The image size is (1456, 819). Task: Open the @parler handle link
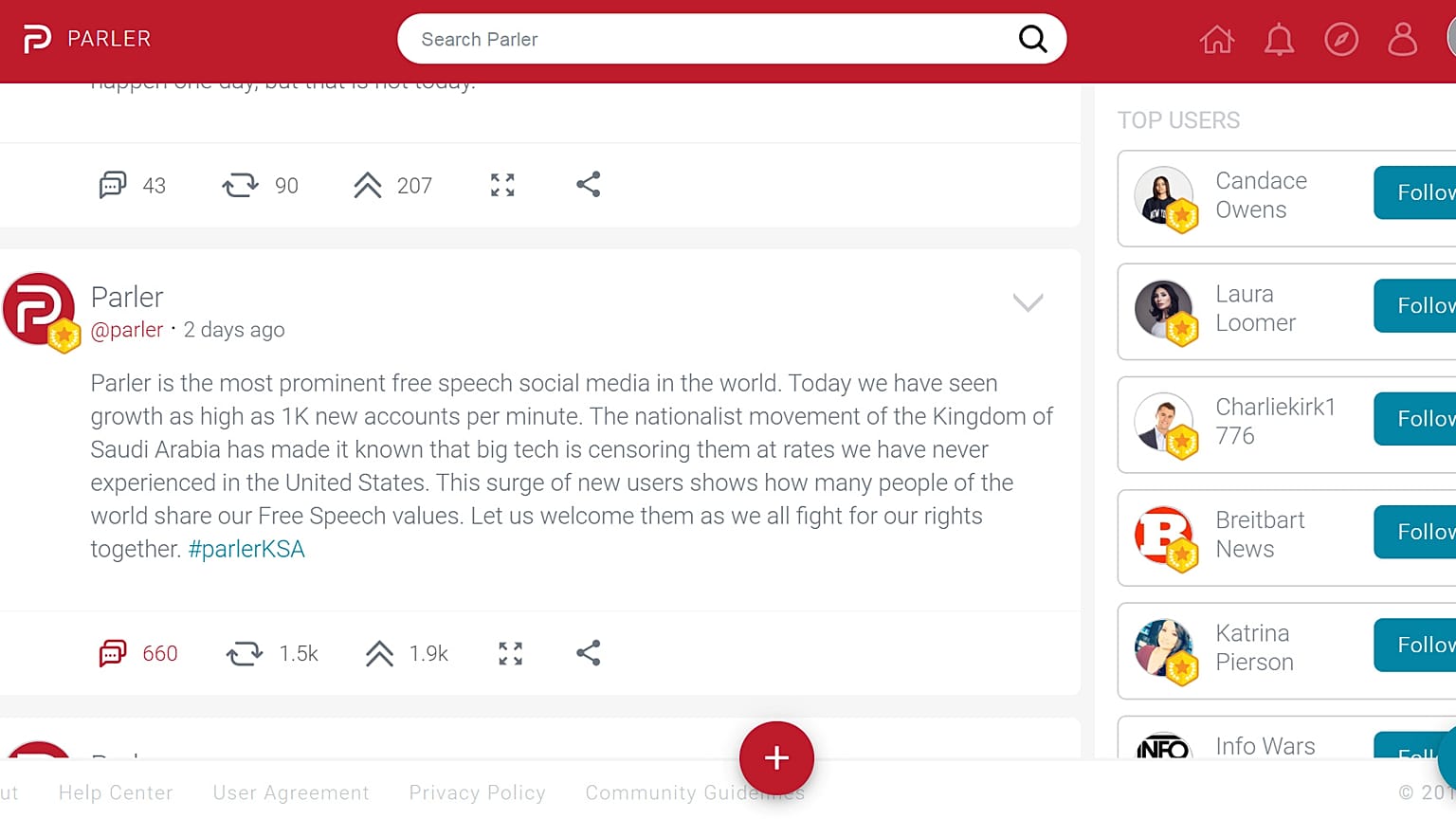[x=127, y=330]
